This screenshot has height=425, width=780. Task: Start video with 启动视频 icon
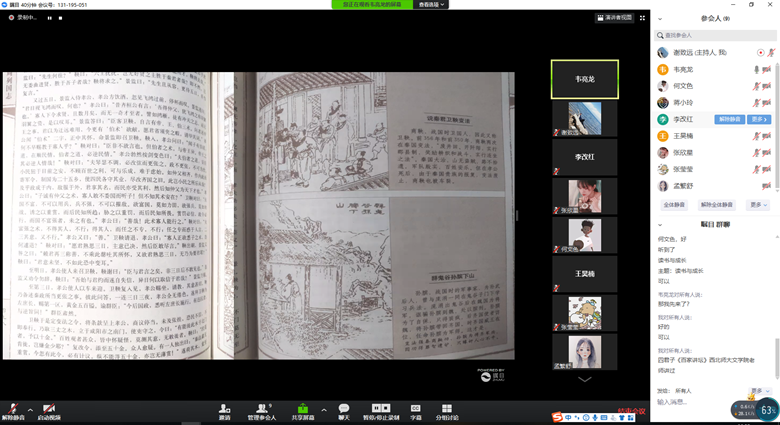pyautogui.click(x=48, y=409)
